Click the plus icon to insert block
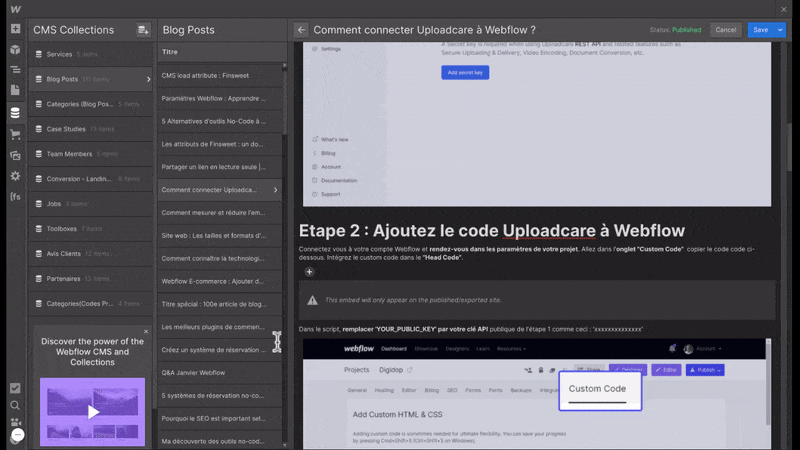 point(309,272)
